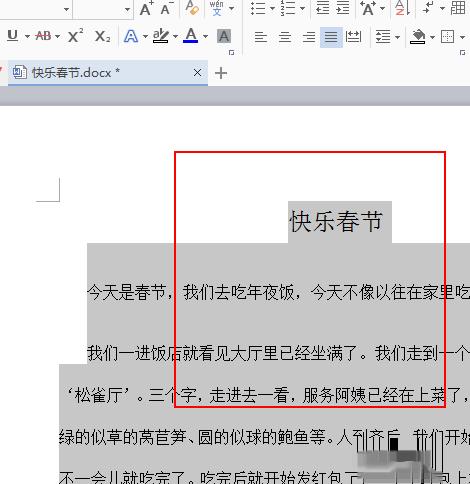
Task: Click the line starting 我们一进饭店
Action: [x=278, y=353]
